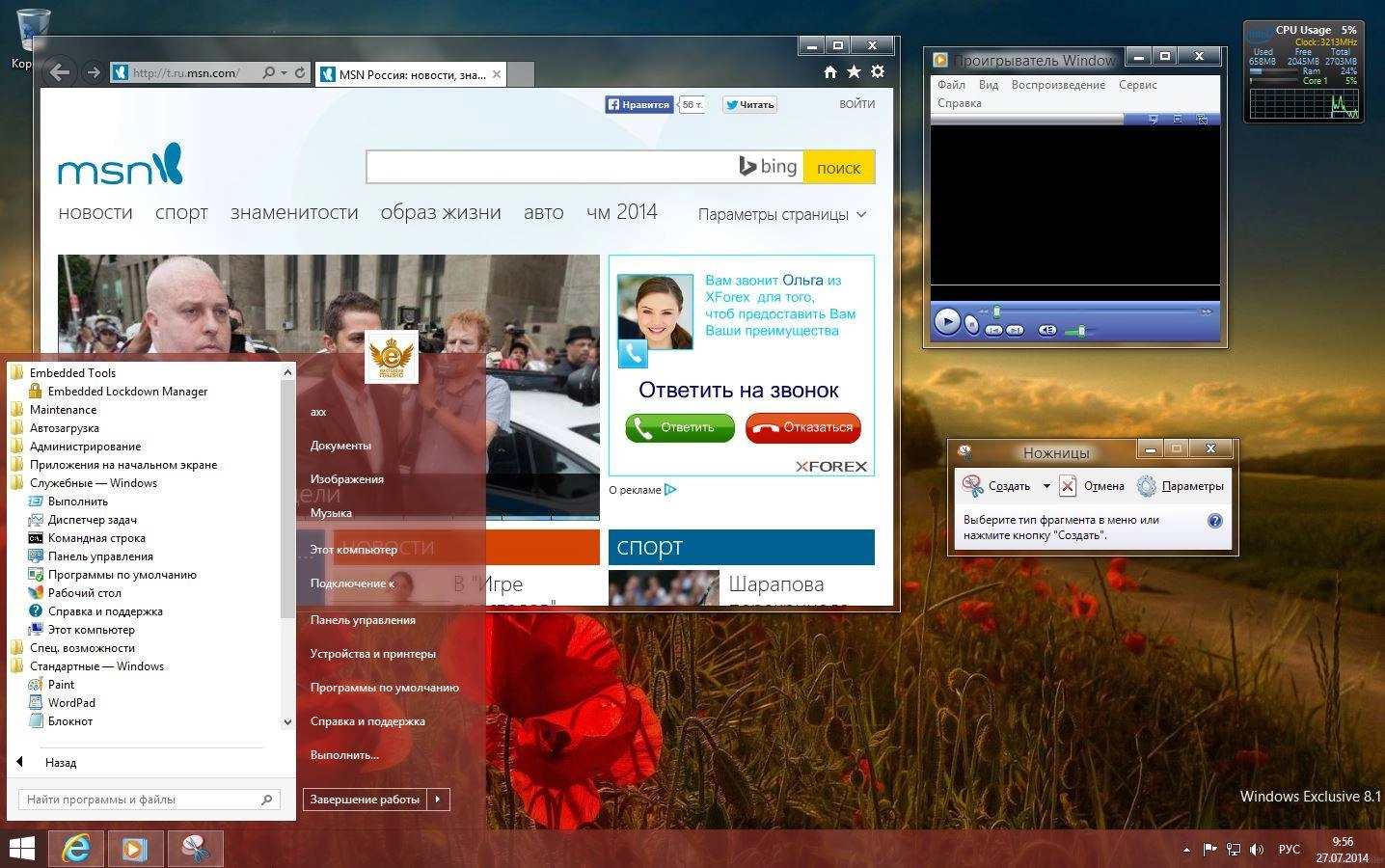Click the Facebook Нравится button
The height and width of the screenshot is (868, 1385).
(638, 105)
